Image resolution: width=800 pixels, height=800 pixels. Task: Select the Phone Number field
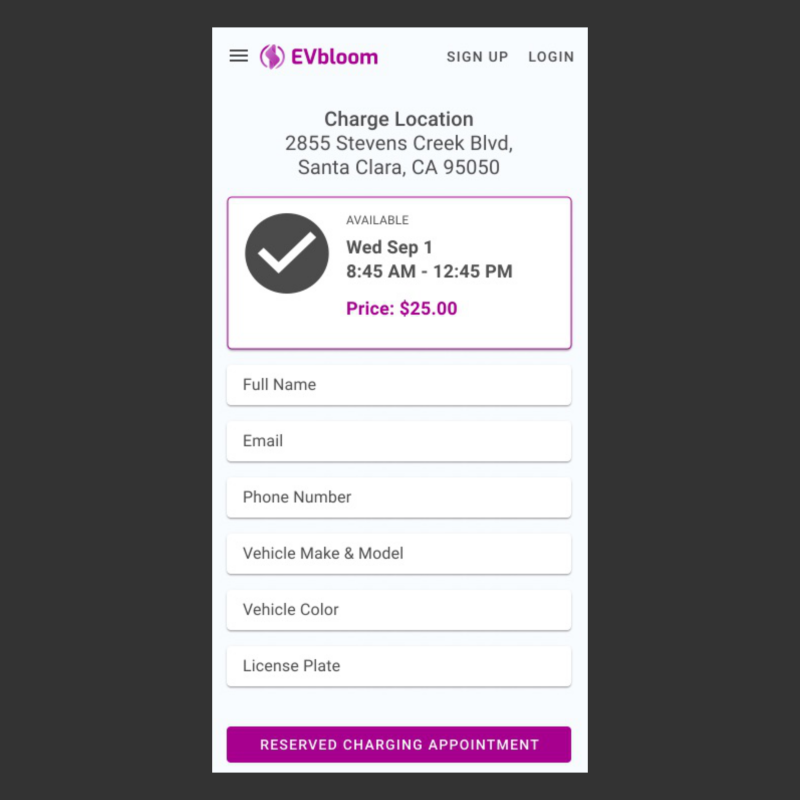pos(399,497)
